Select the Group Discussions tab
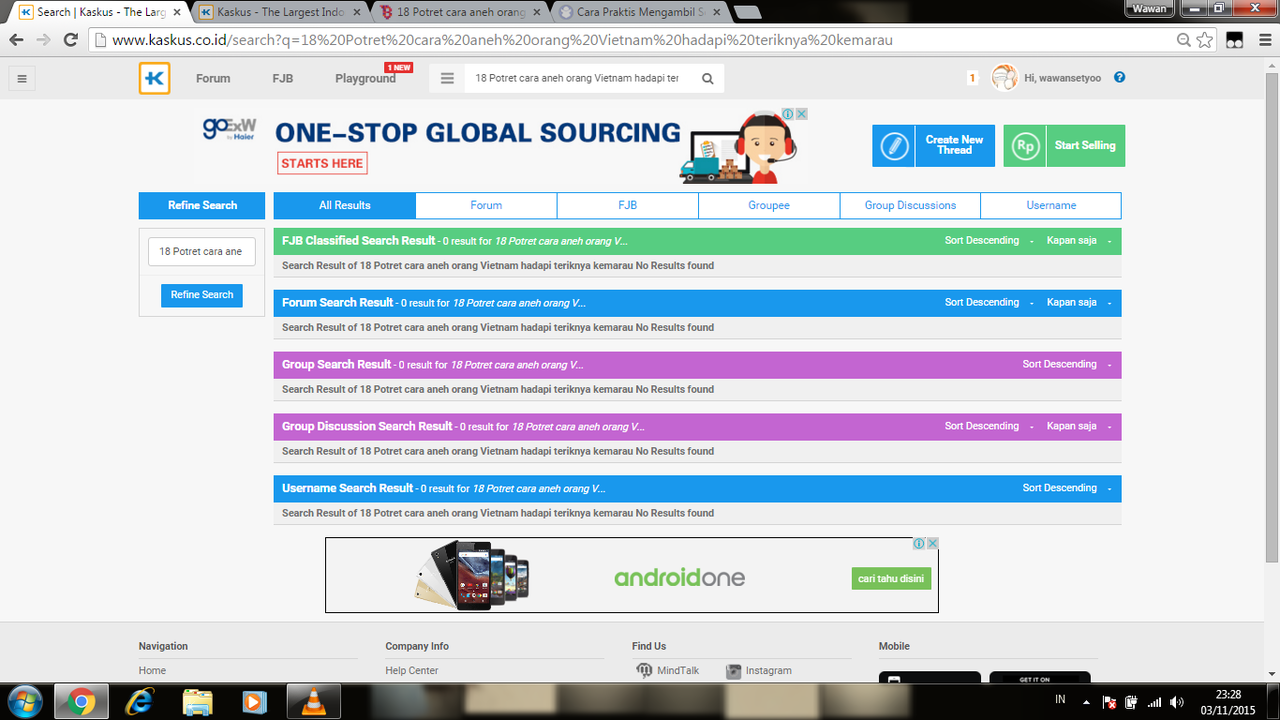This screenshot has width=1280, height=720. [910, 205]
